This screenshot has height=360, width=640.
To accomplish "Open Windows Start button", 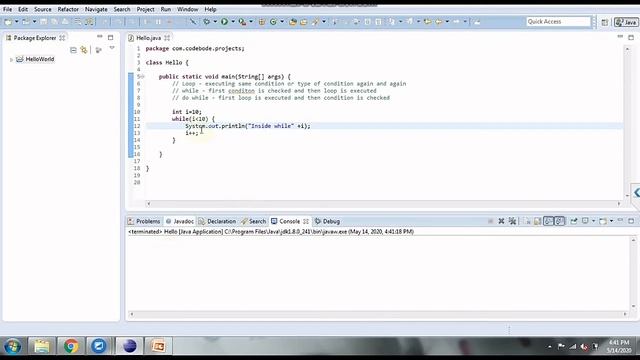I will click(x=12, y=346).
